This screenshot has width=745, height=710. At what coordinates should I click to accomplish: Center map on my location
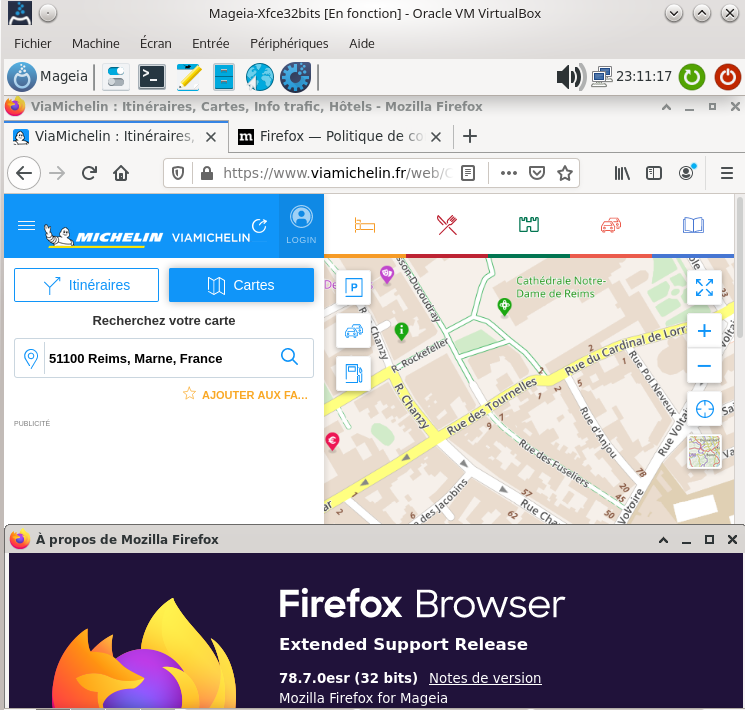pyautogui.click(x=704, y=409)
